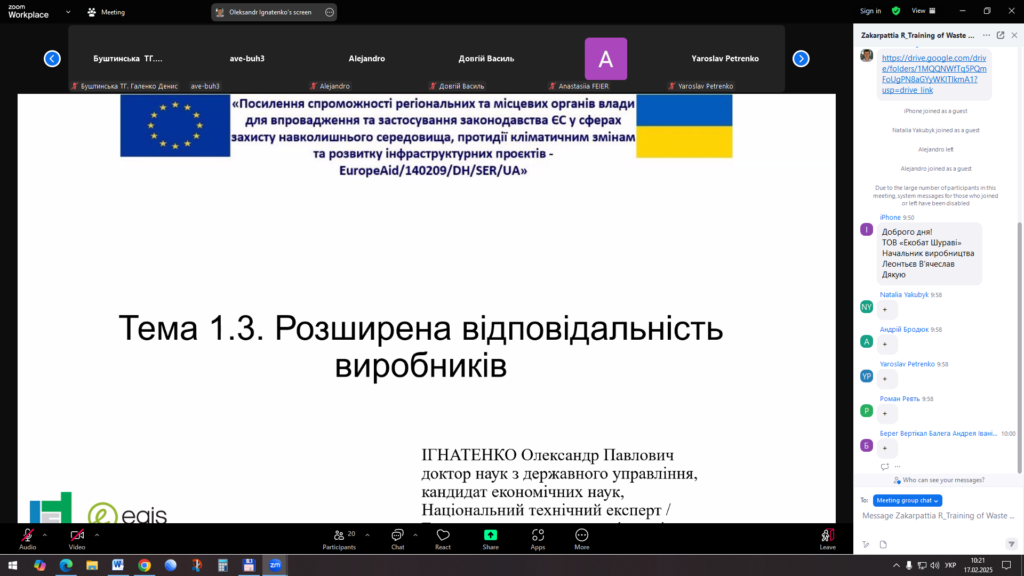Select the Alejandro participant tile
The height and width of the screenshot is (576, 1024).
coord(366,59)
